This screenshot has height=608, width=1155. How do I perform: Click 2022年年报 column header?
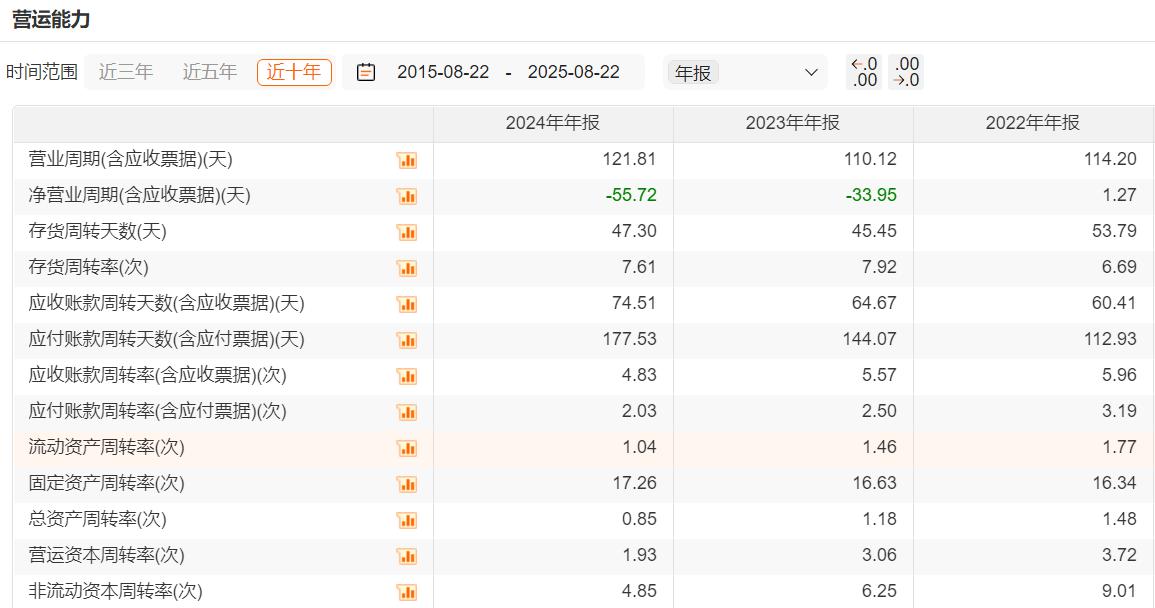pos(1033,123)
